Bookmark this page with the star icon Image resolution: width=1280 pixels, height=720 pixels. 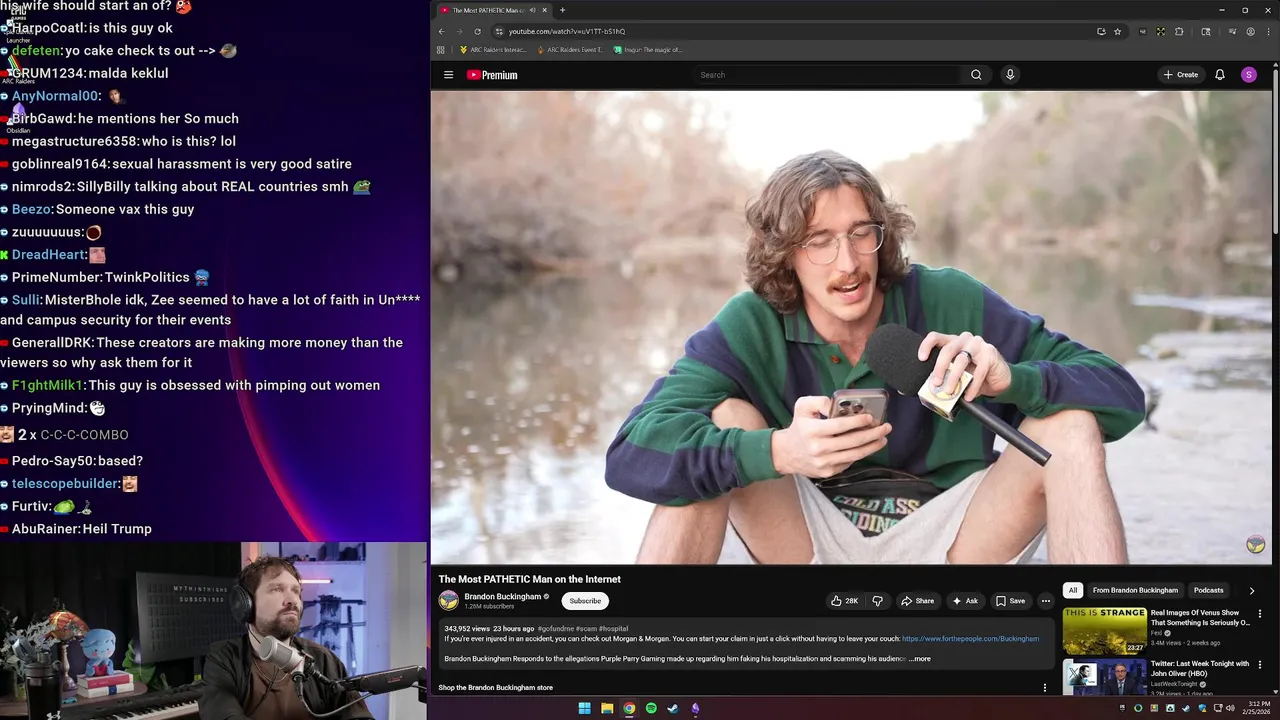1118,31
